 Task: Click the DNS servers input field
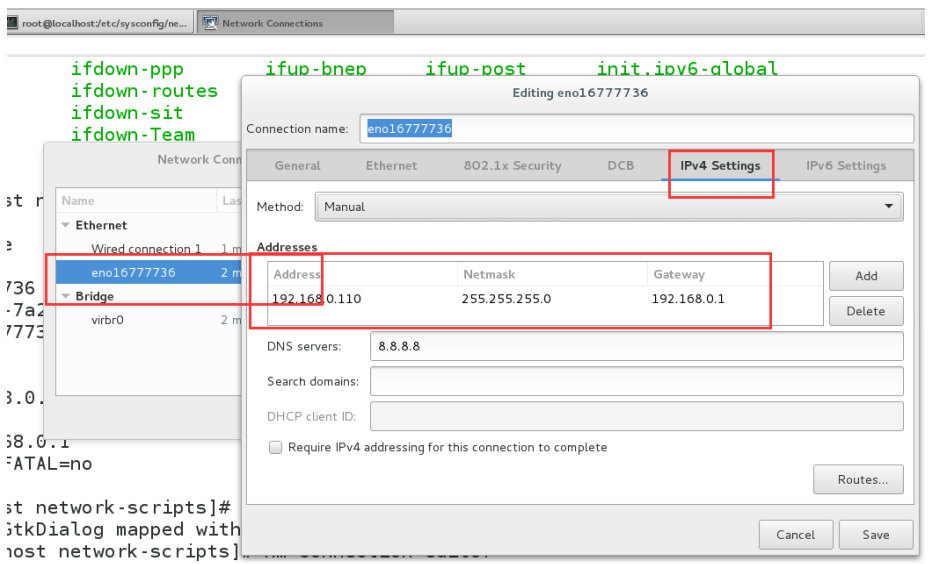tap(636, 347)
